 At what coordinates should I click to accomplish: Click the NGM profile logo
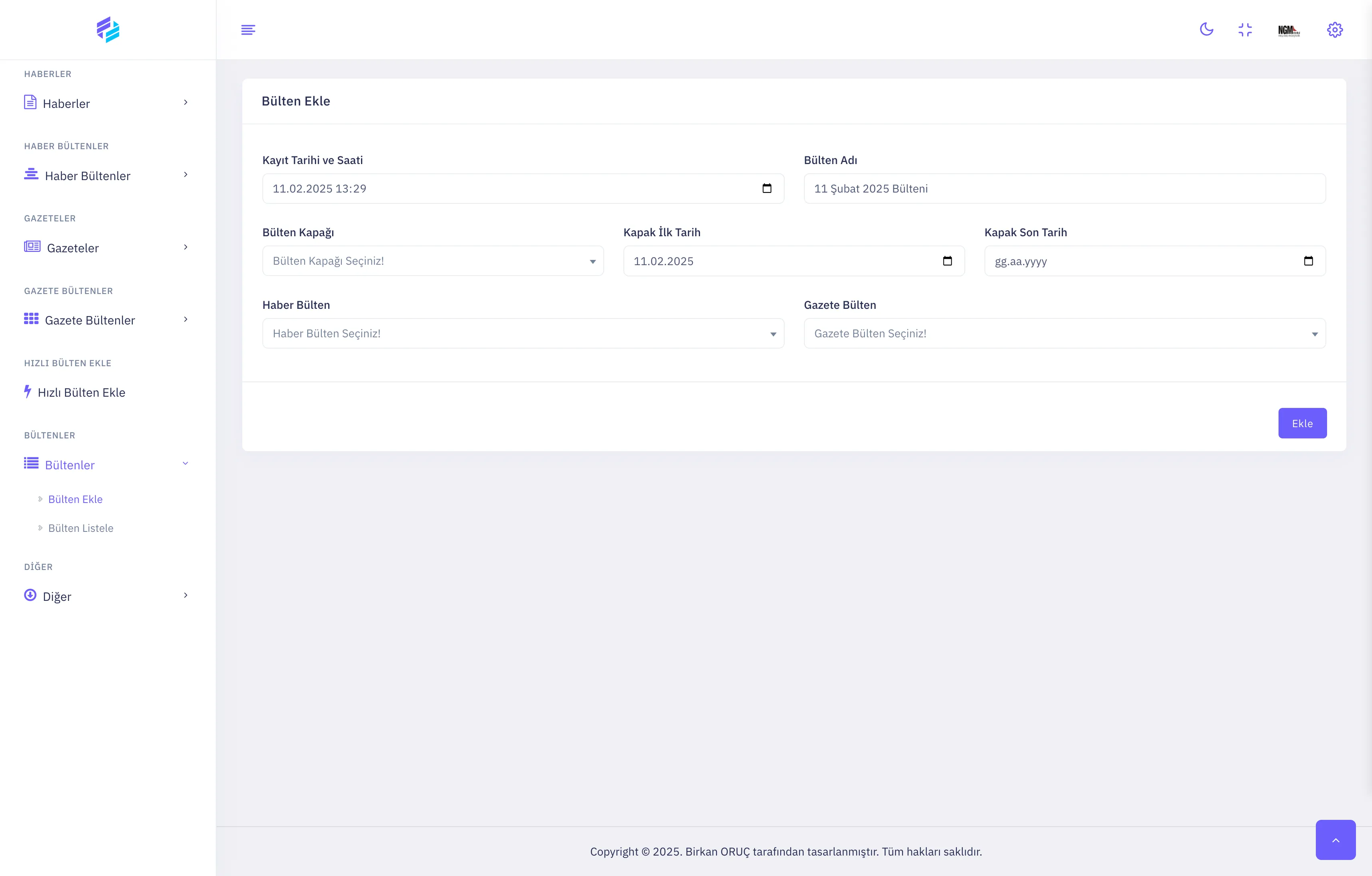[x=1288, y=31]
